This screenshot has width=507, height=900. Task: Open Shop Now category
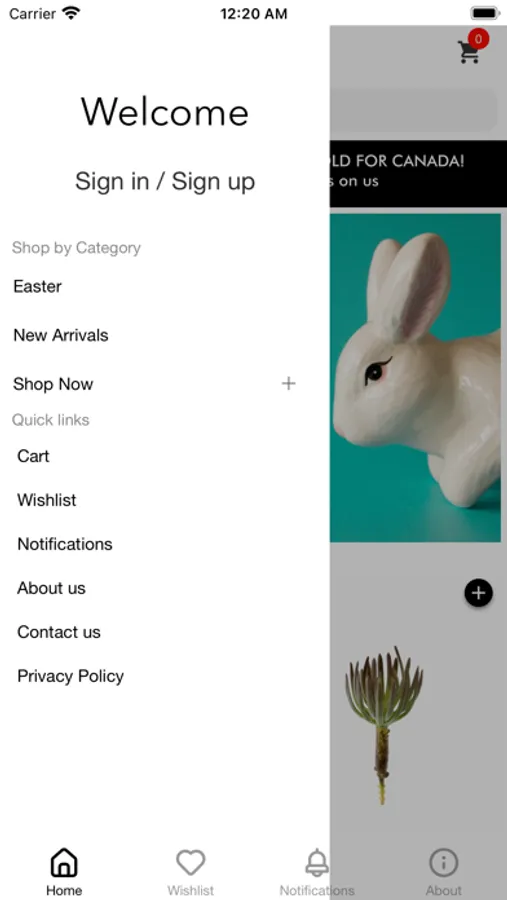point(53,384)
